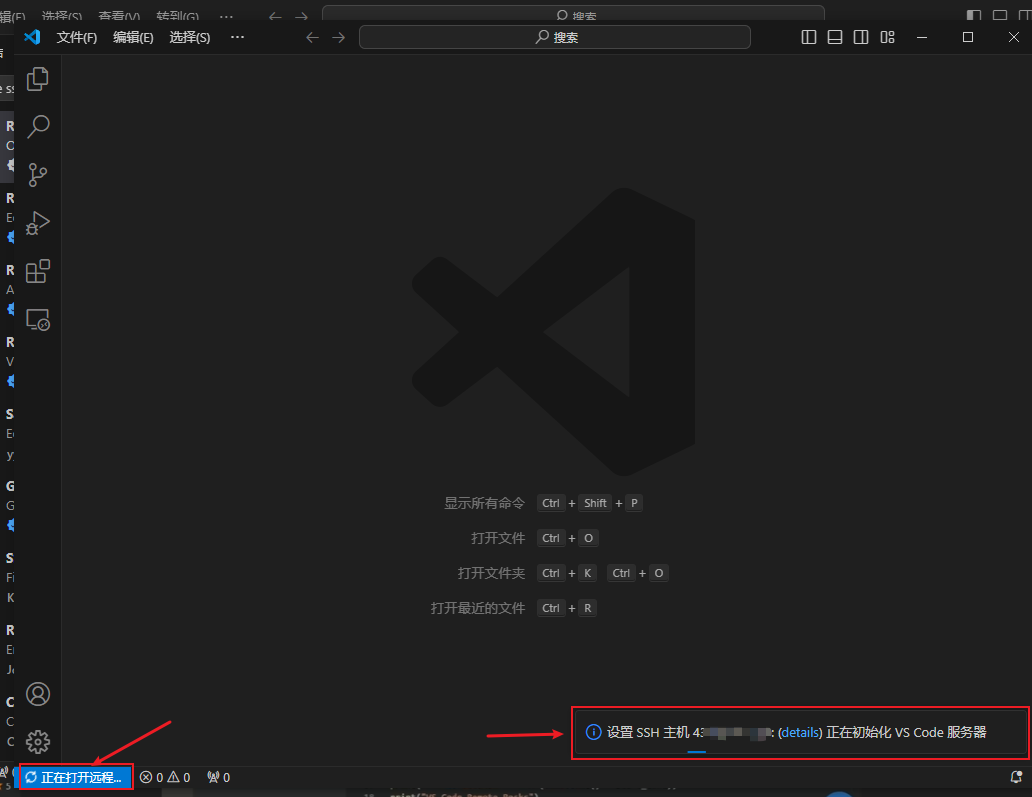1032x797 pixels.
Task: Click the info icon in the SSH notification
Action: click(x=594, y=732)
